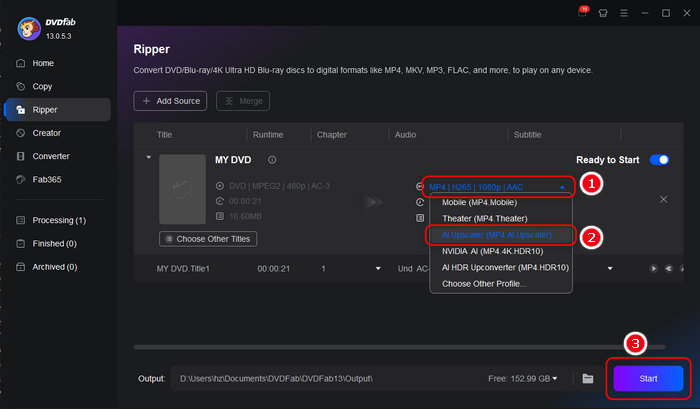Start the ripping with Start button

[x=648, y=379]
